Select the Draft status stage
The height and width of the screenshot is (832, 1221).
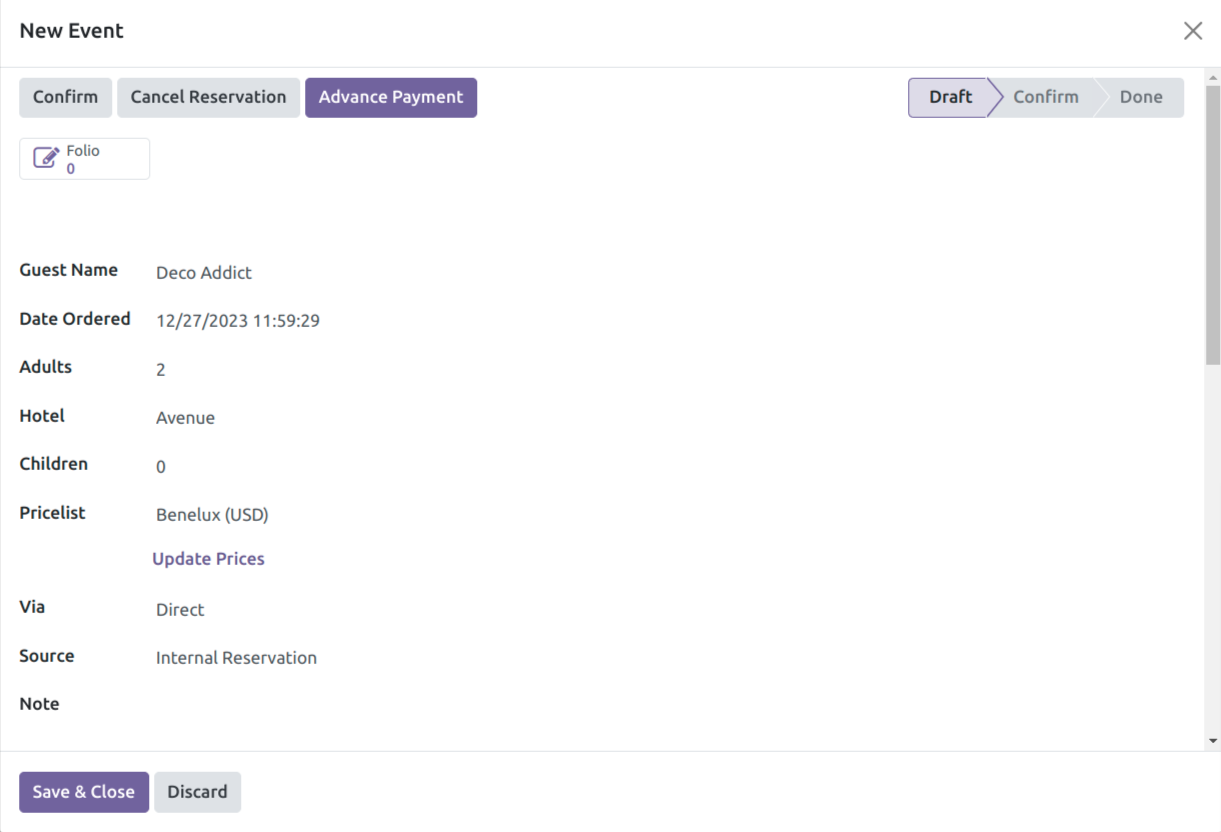click(949, 98)
